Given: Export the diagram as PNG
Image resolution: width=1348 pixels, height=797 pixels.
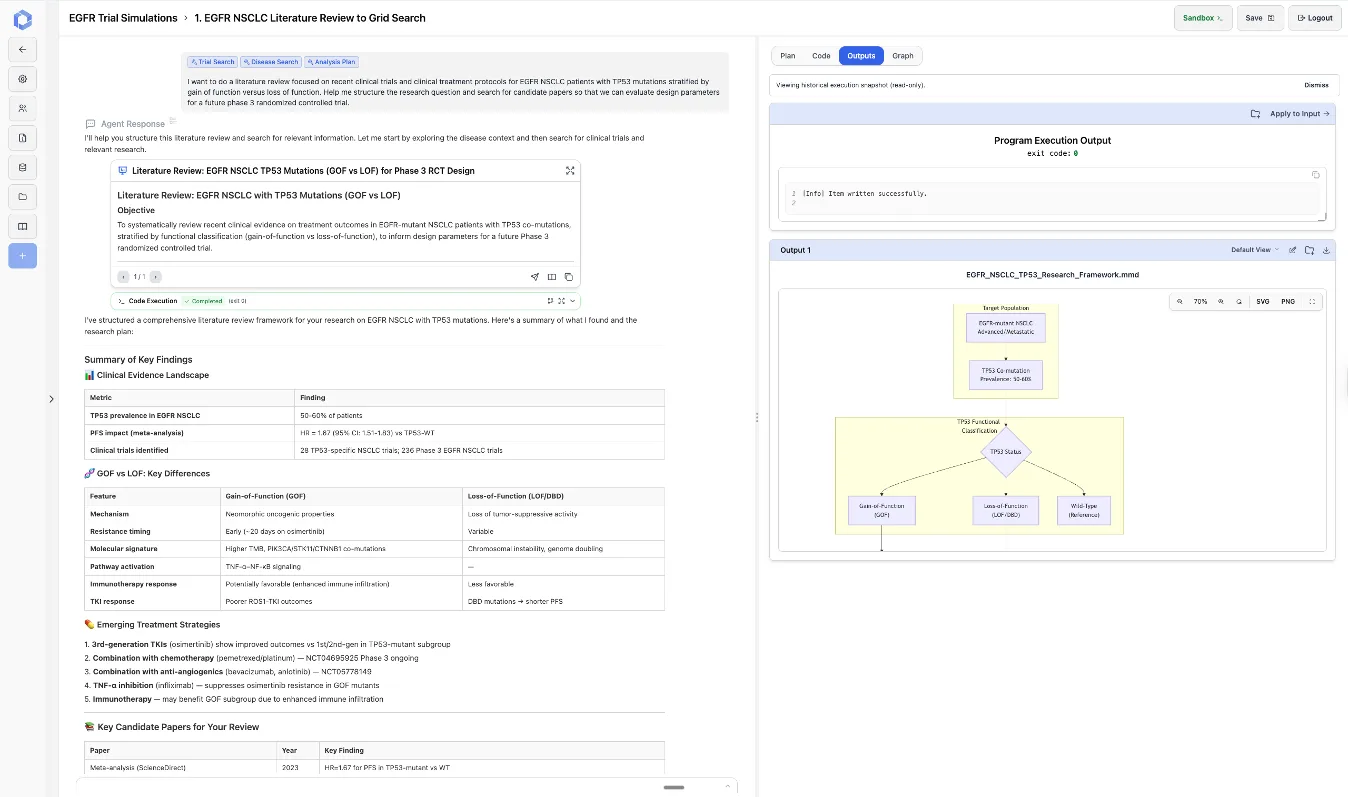Looking at the screenshot, I should pyautogui.click(x=1288, y=301).
